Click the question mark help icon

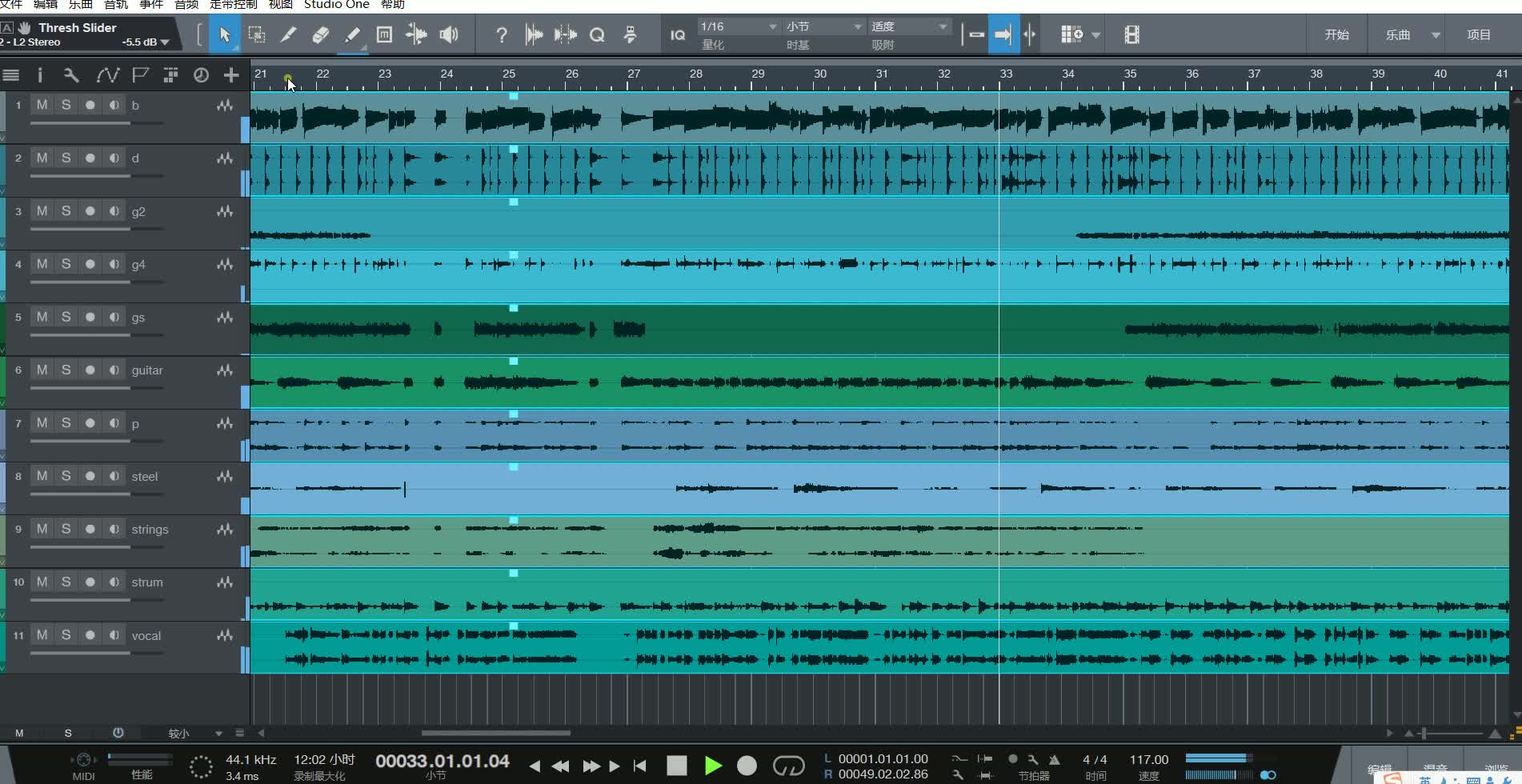pos(502,34)
